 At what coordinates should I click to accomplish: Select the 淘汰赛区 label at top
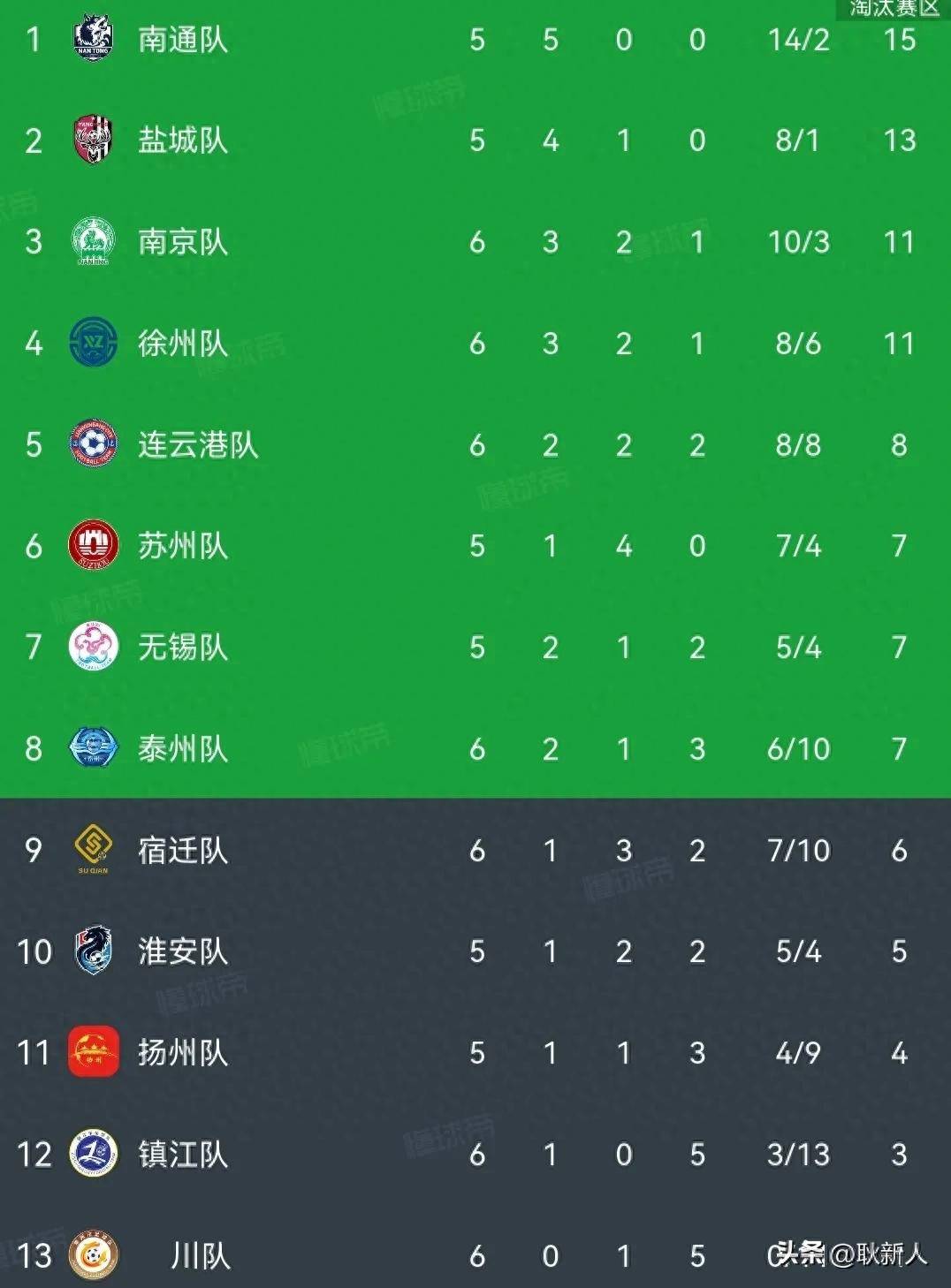(x=894, y=9)
